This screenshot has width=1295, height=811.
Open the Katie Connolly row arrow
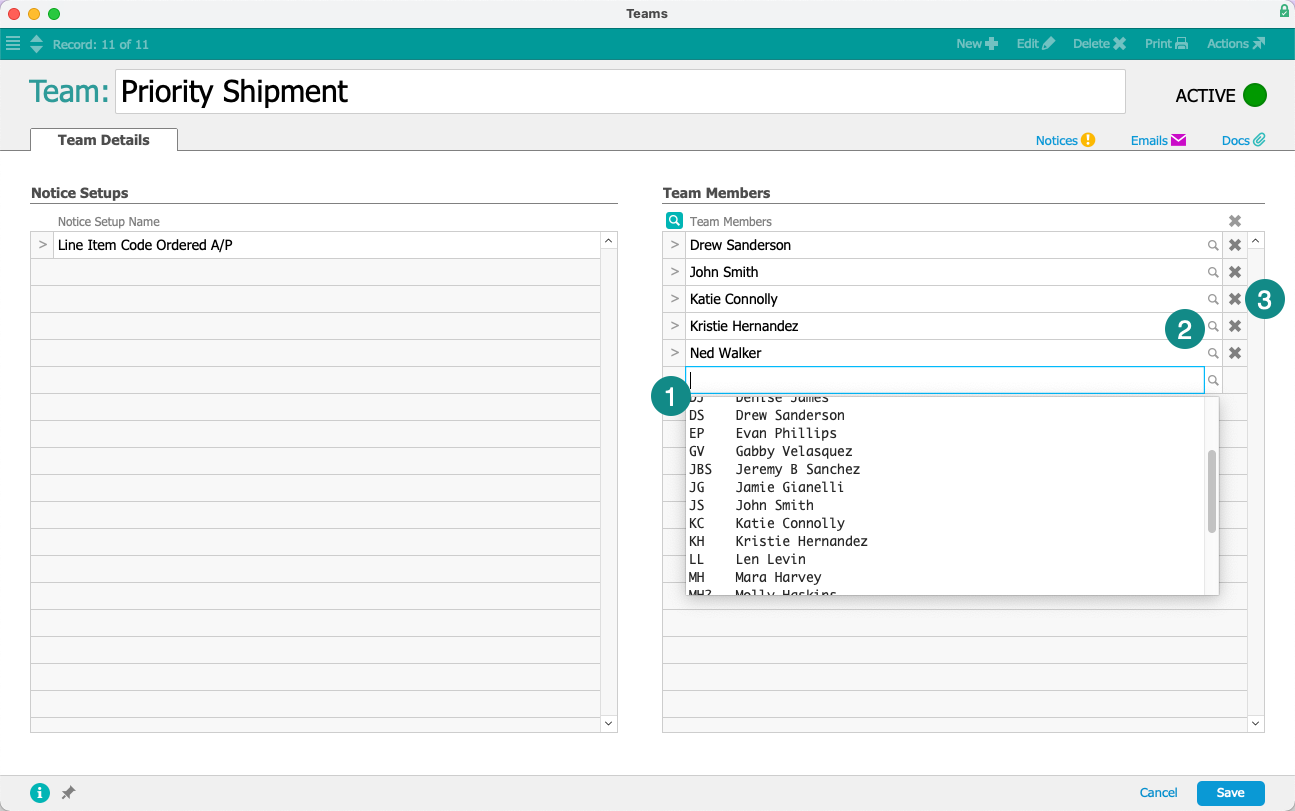pyautogui.click(x=674, y=299)
